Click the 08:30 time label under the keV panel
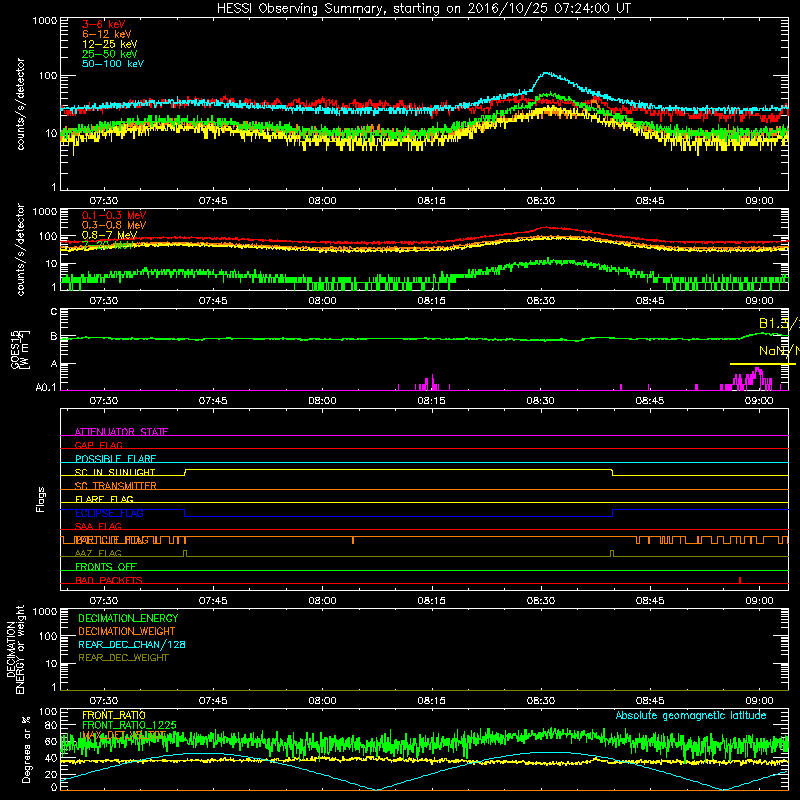800x800 pixels. [540, 201]
